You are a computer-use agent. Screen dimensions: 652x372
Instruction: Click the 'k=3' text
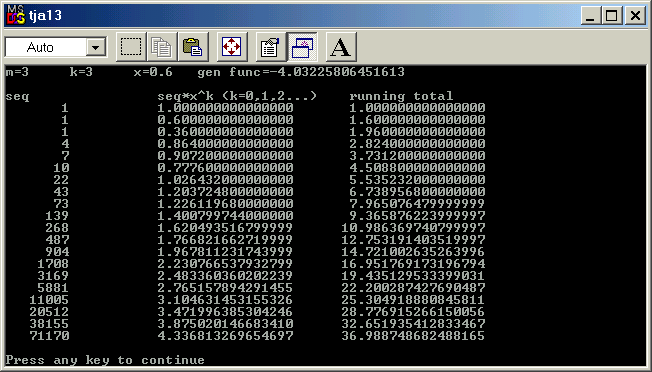[x=81, y=72]
